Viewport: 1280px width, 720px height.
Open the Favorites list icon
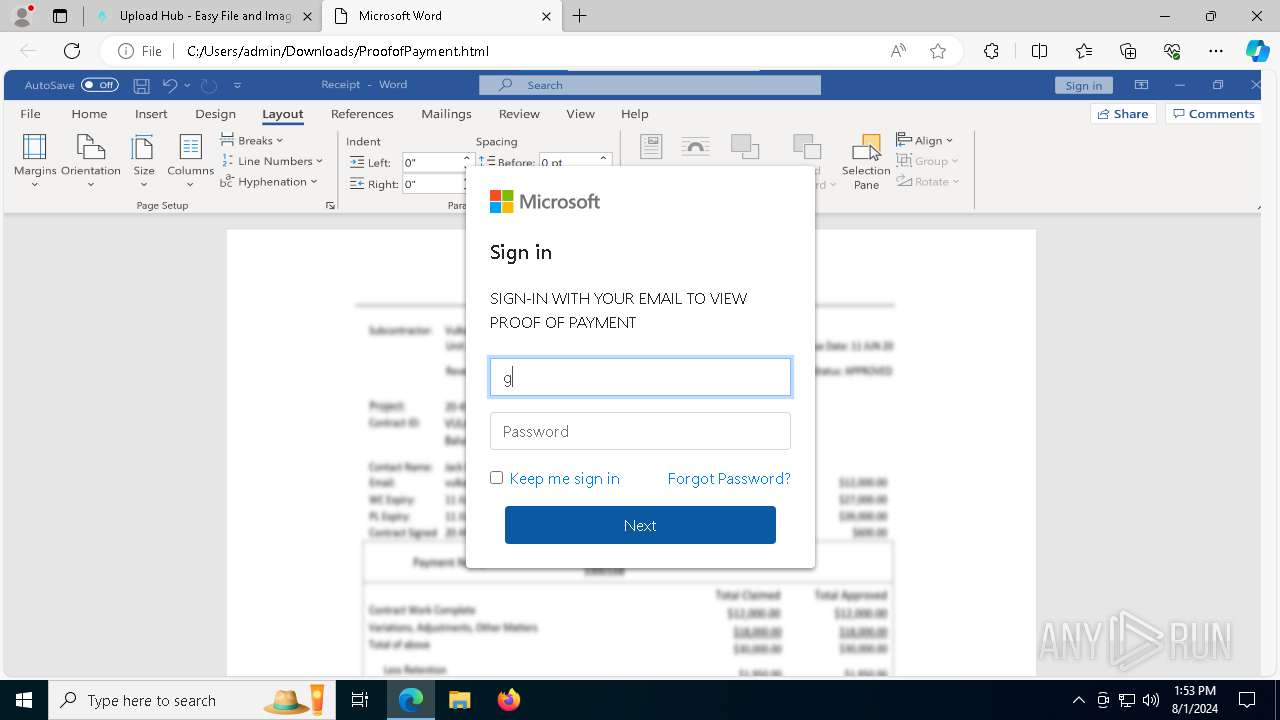1084,51
